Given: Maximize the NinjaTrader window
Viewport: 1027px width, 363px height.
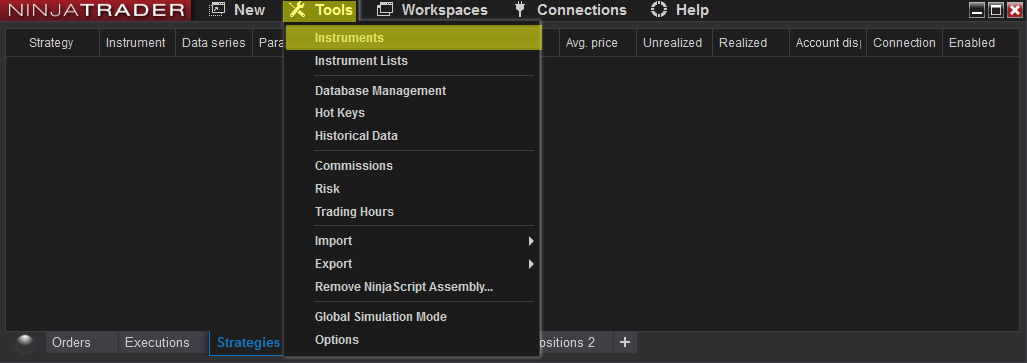Looking at the screenshot, I should 996,10.
